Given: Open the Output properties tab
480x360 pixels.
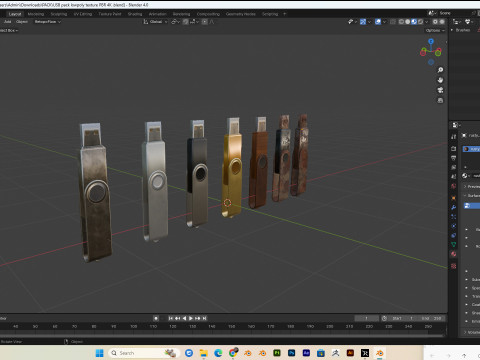Looking at the screenshot, I should [x=454, y=158].
